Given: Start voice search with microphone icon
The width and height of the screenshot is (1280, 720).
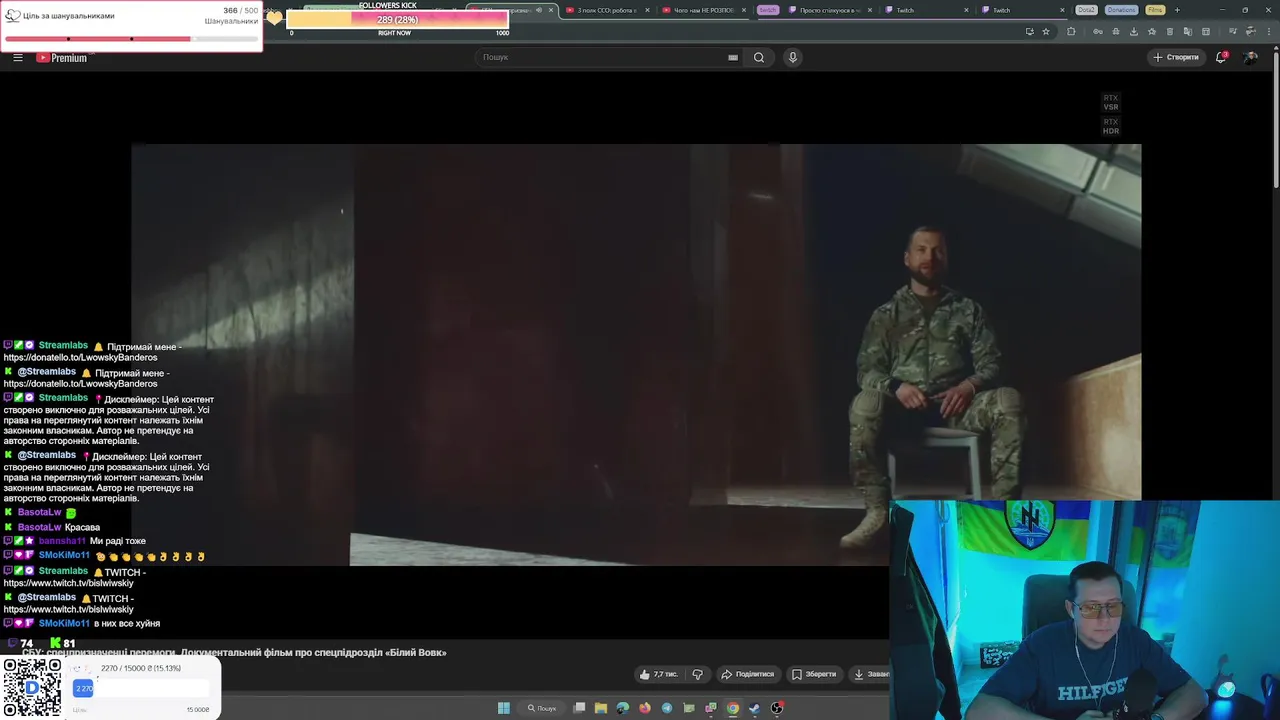Looking at the screenshot, I should [x=793, y=57].
